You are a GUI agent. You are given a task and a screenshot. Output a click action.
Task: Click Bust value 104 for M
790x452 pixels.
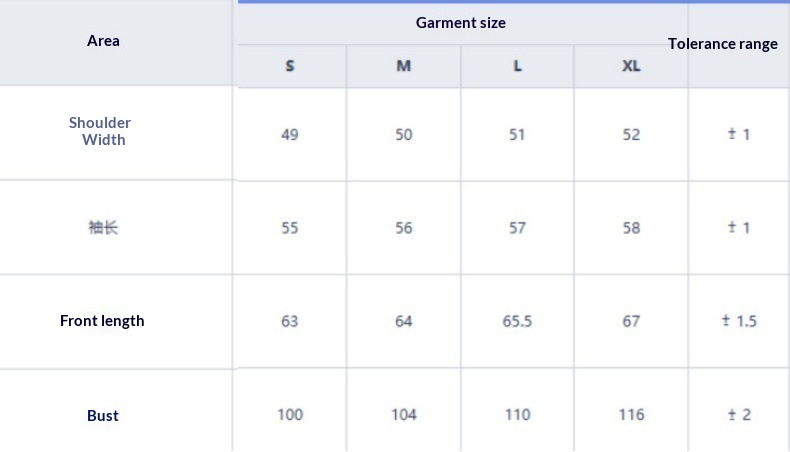(403, 414)
